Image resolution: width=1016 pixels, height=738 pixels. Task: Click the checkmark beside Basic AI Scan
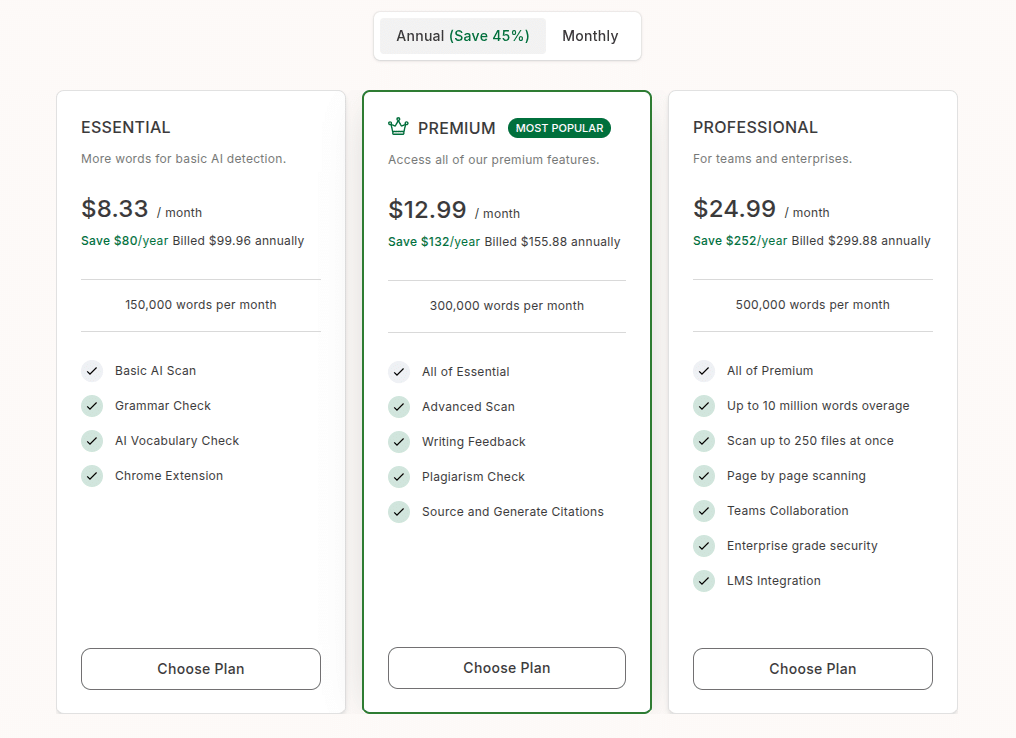tap(92, 371)
